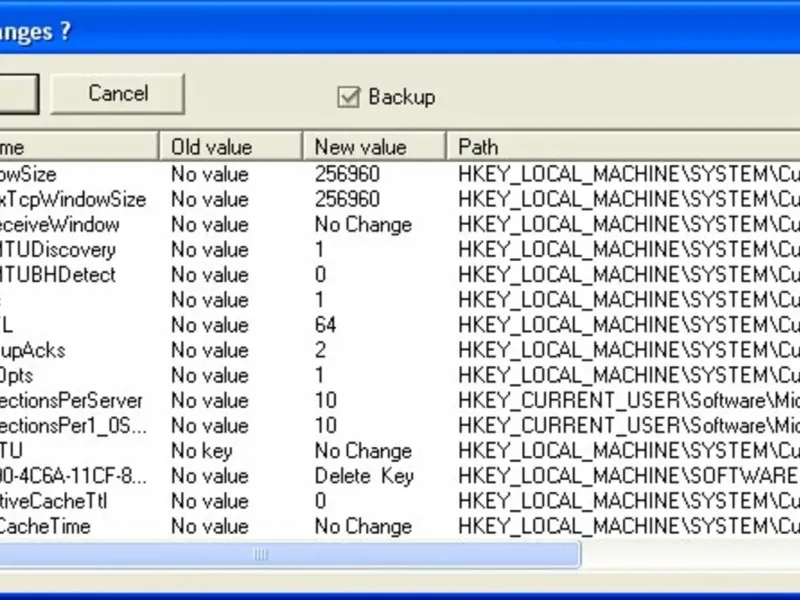Click the horizontal scrollbar thumb
The image size is (800, 600).
click(x=290, y=555)
